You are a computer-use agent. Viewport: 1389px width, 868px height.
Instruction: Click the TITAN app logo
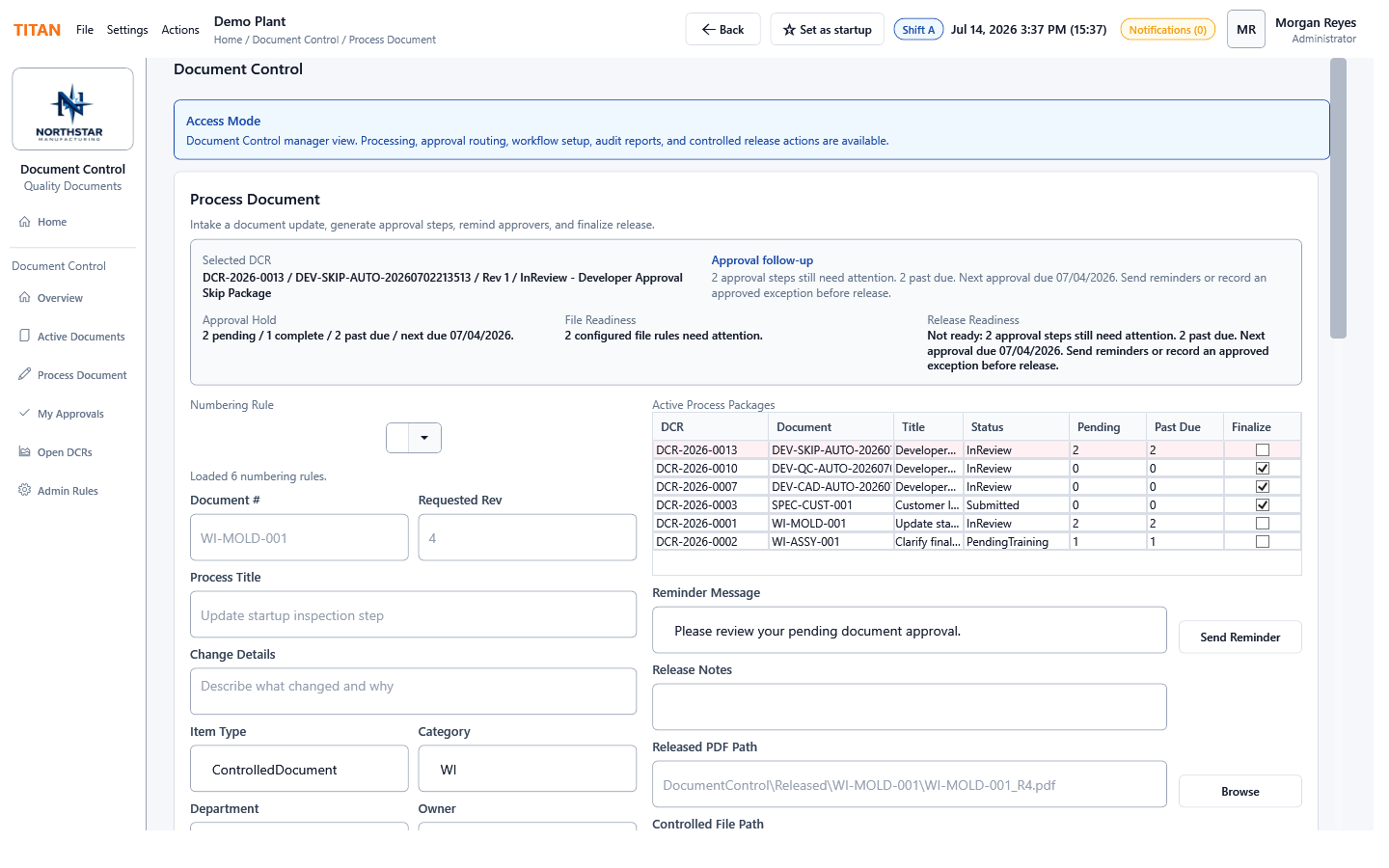point(37,30)
